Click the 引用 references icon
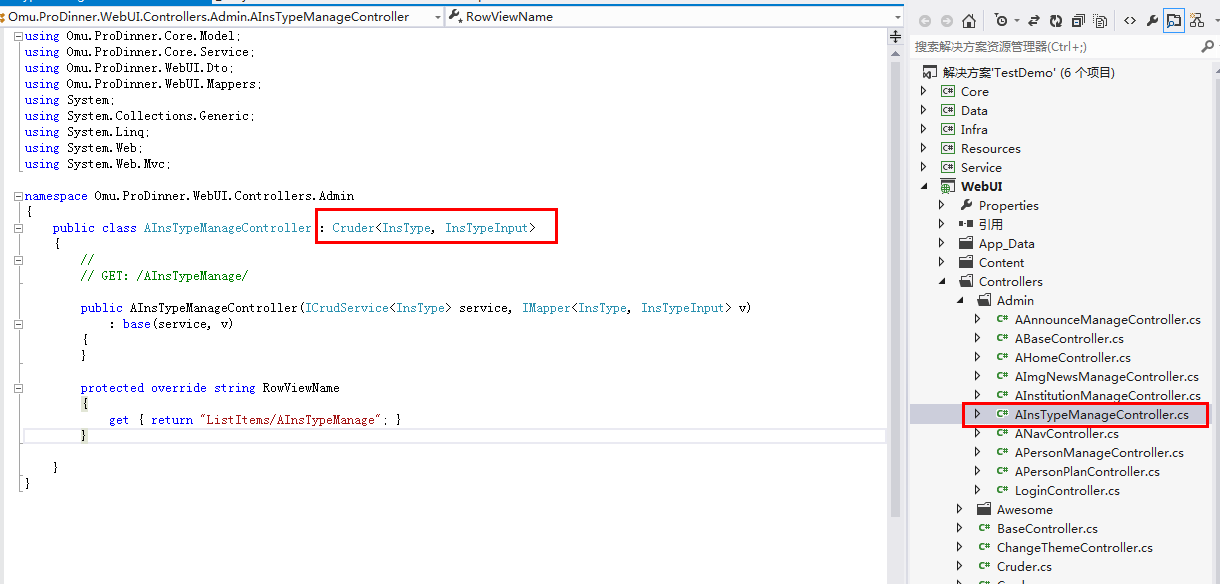Image resolution: width=1220 pixels, height=584 pixels. (966, 224)
